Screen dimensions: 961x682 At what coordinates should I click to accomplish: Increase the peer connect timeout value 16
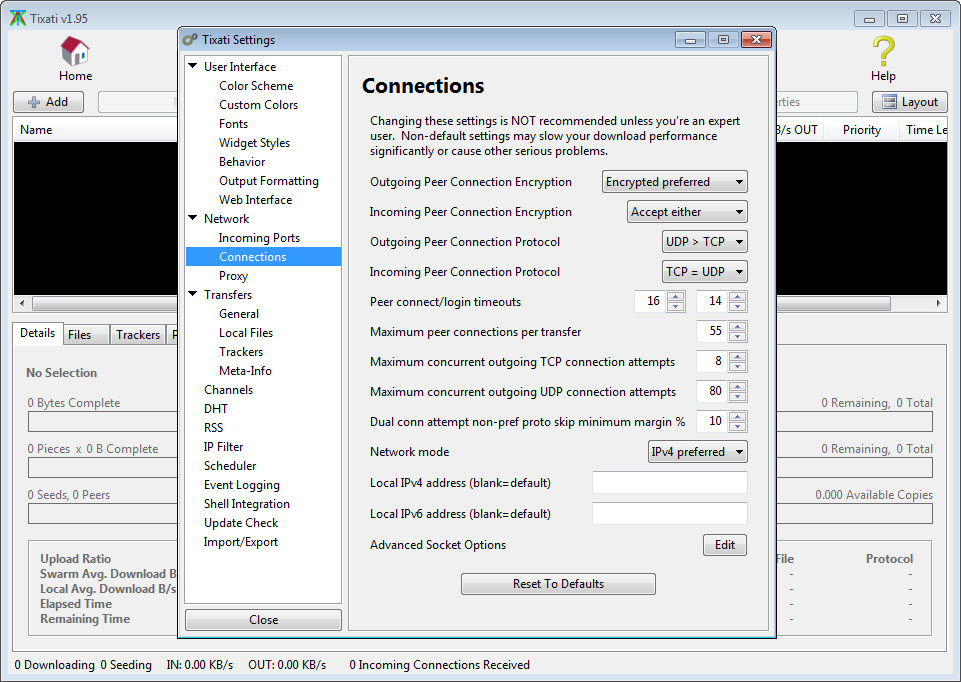click(675, 297)
